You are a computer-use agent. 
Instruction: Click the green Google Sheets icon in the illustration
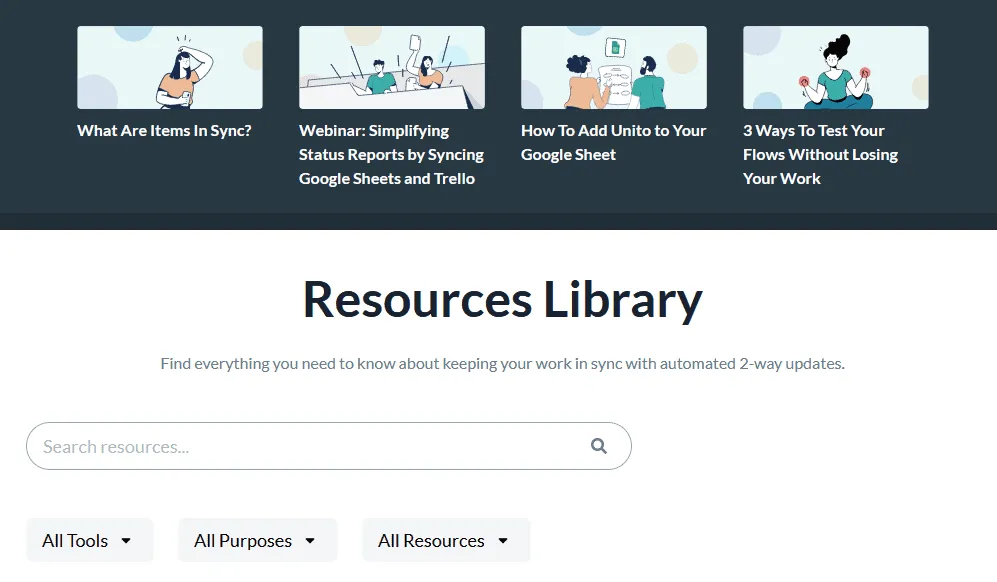pyautogui.click(x=616, y=47)
